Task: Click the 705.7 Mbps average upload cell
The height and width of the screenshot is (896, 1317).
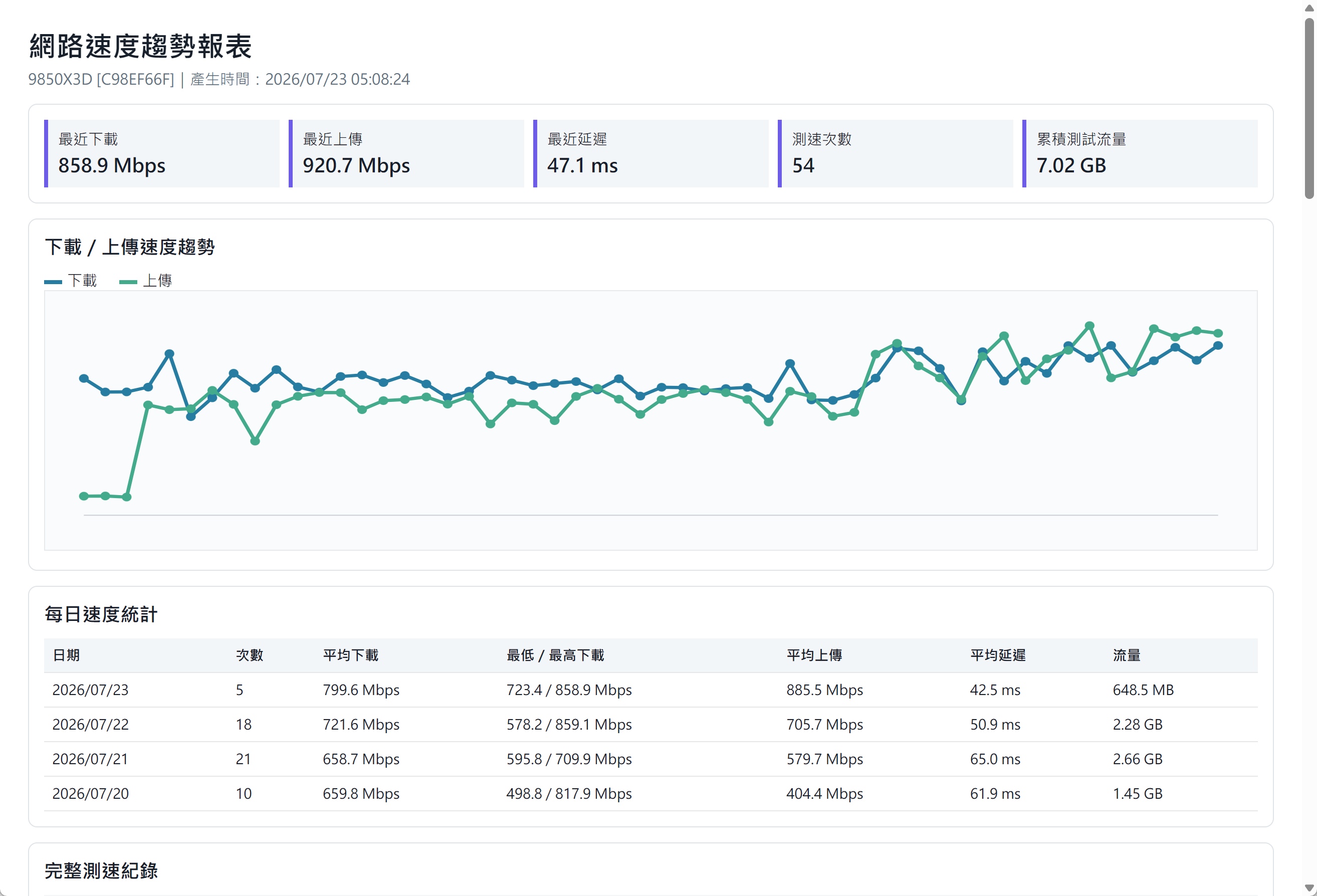Action: (x=824, y=724)
